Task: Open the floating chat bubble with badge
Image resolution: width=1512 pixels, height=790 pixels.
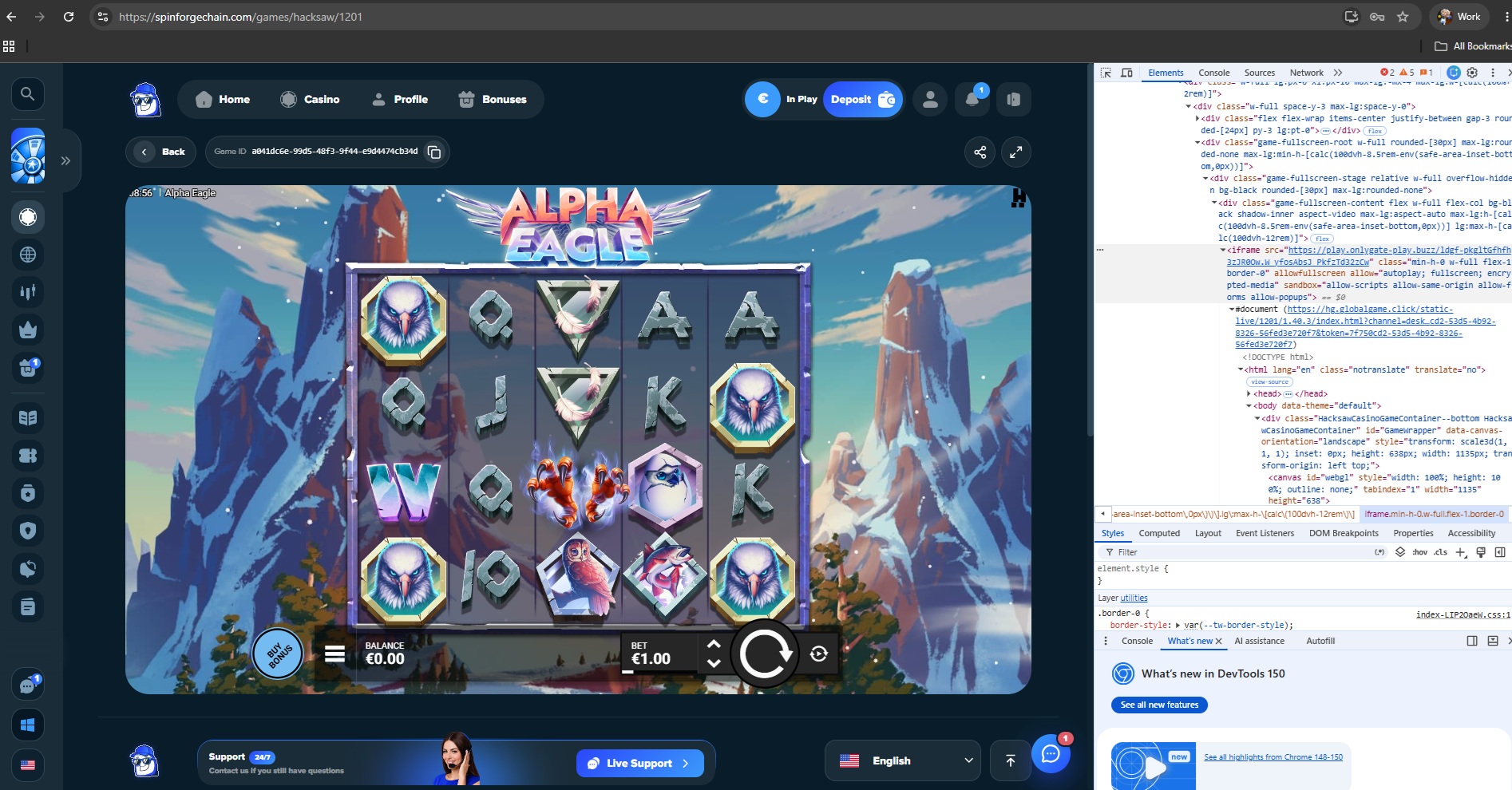Action: (1051, 753)
